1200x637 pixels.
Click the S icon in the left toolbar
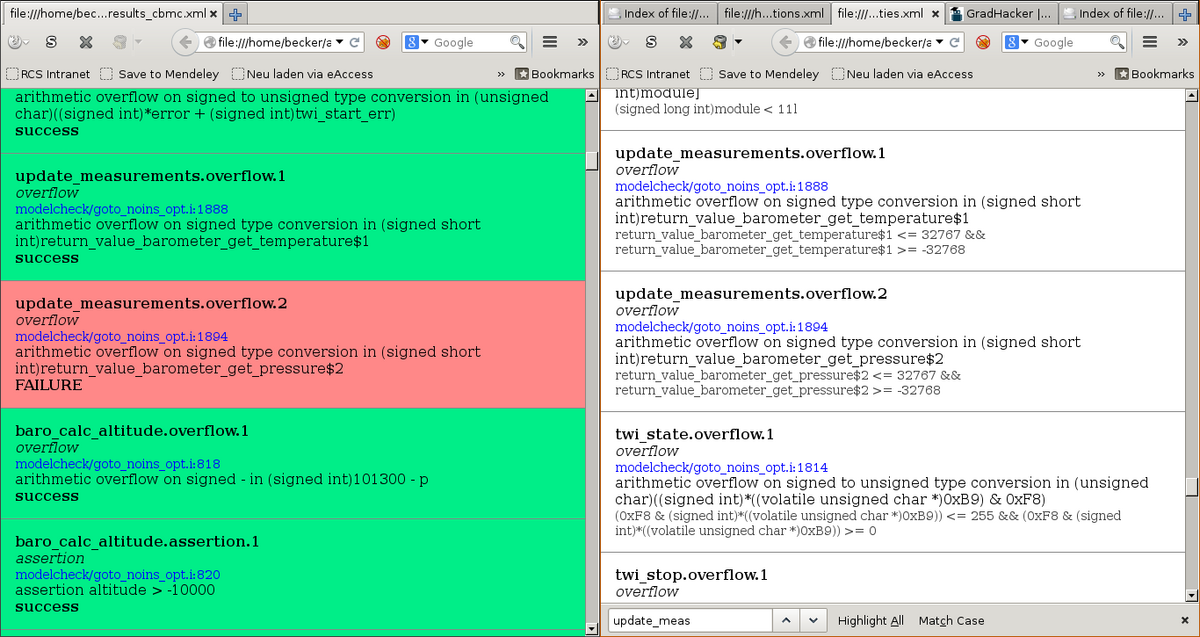click(x=51, y=42)
